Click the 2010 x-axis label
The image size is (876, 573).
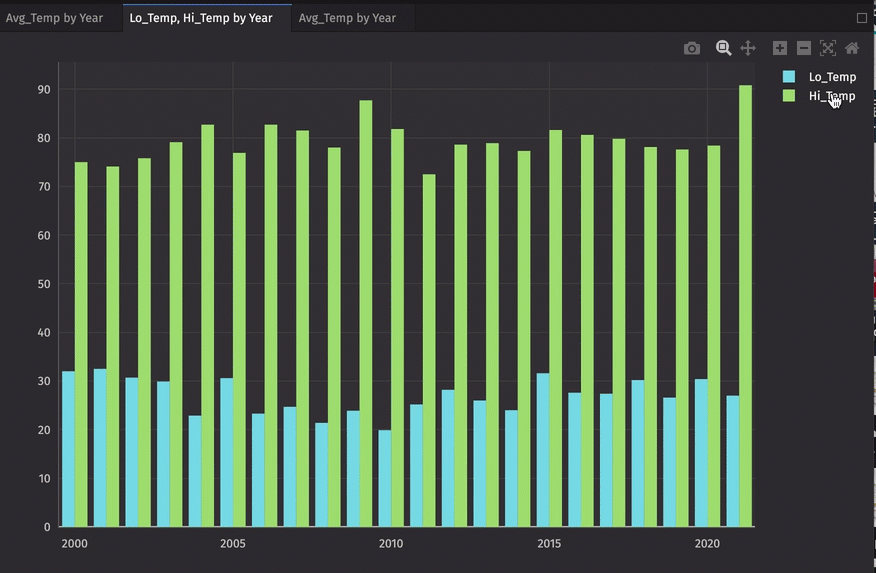[x=391, y=543]
